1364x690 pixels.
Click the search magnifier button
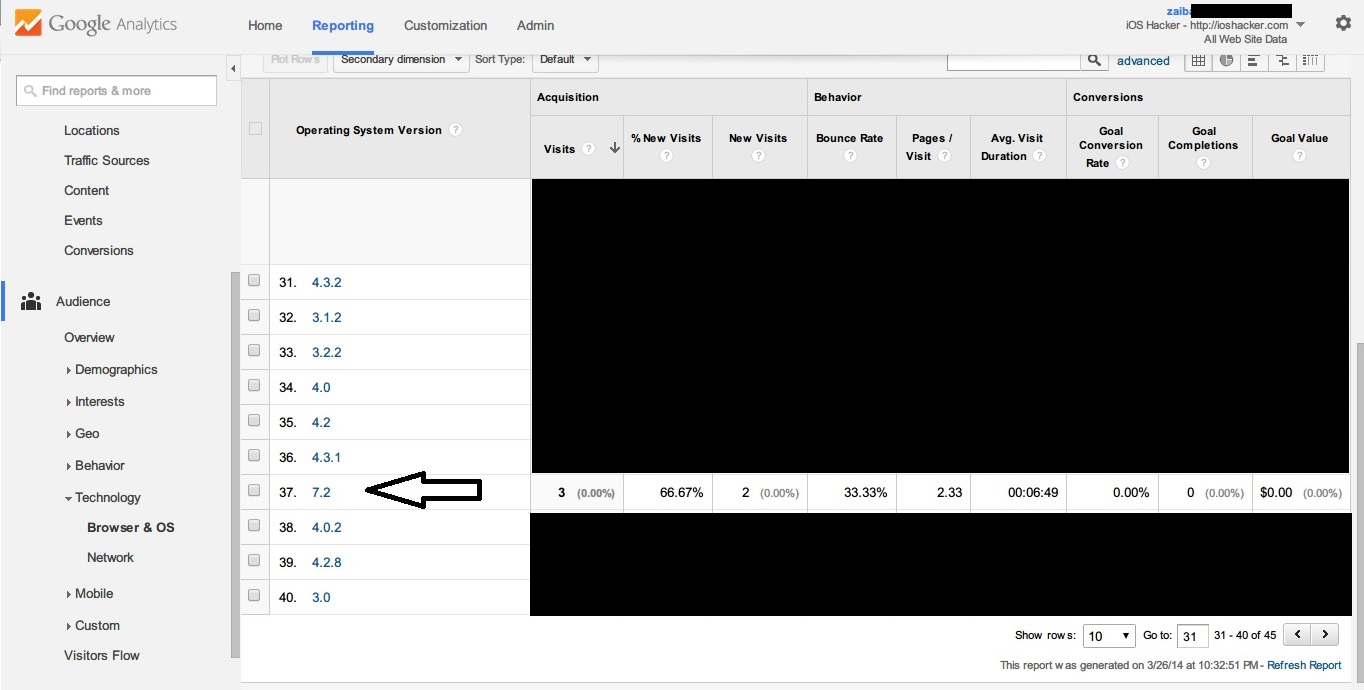tap(1095, 60)
